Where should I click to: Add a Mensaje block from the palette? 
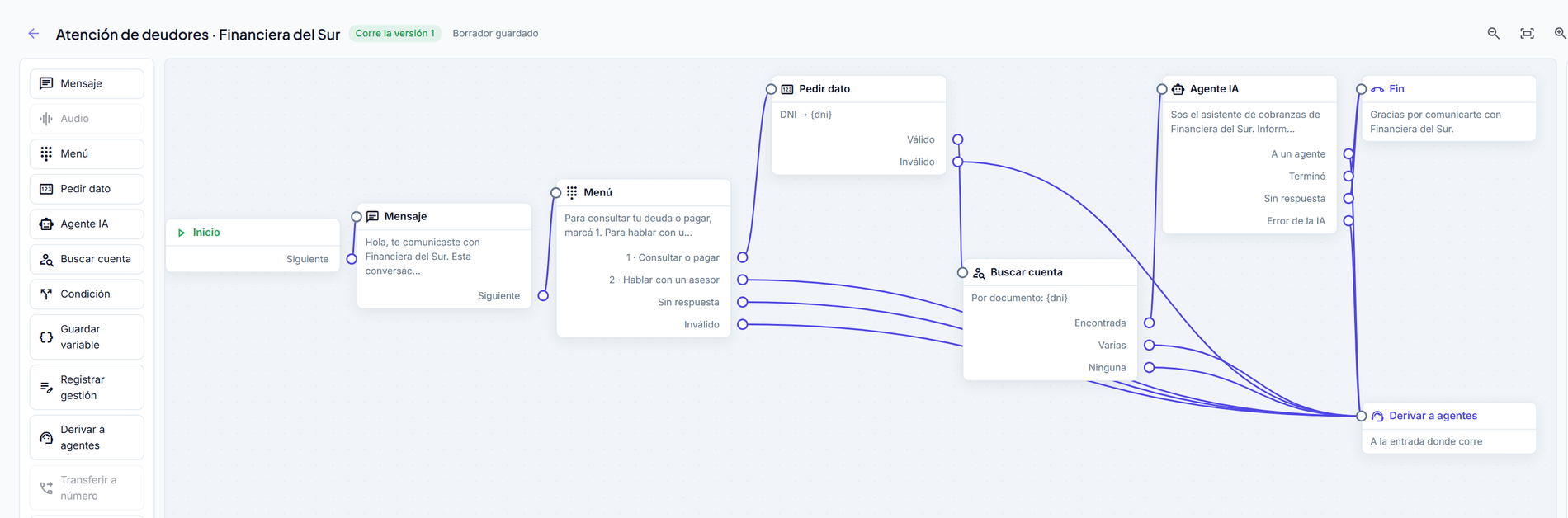[87, 83]
